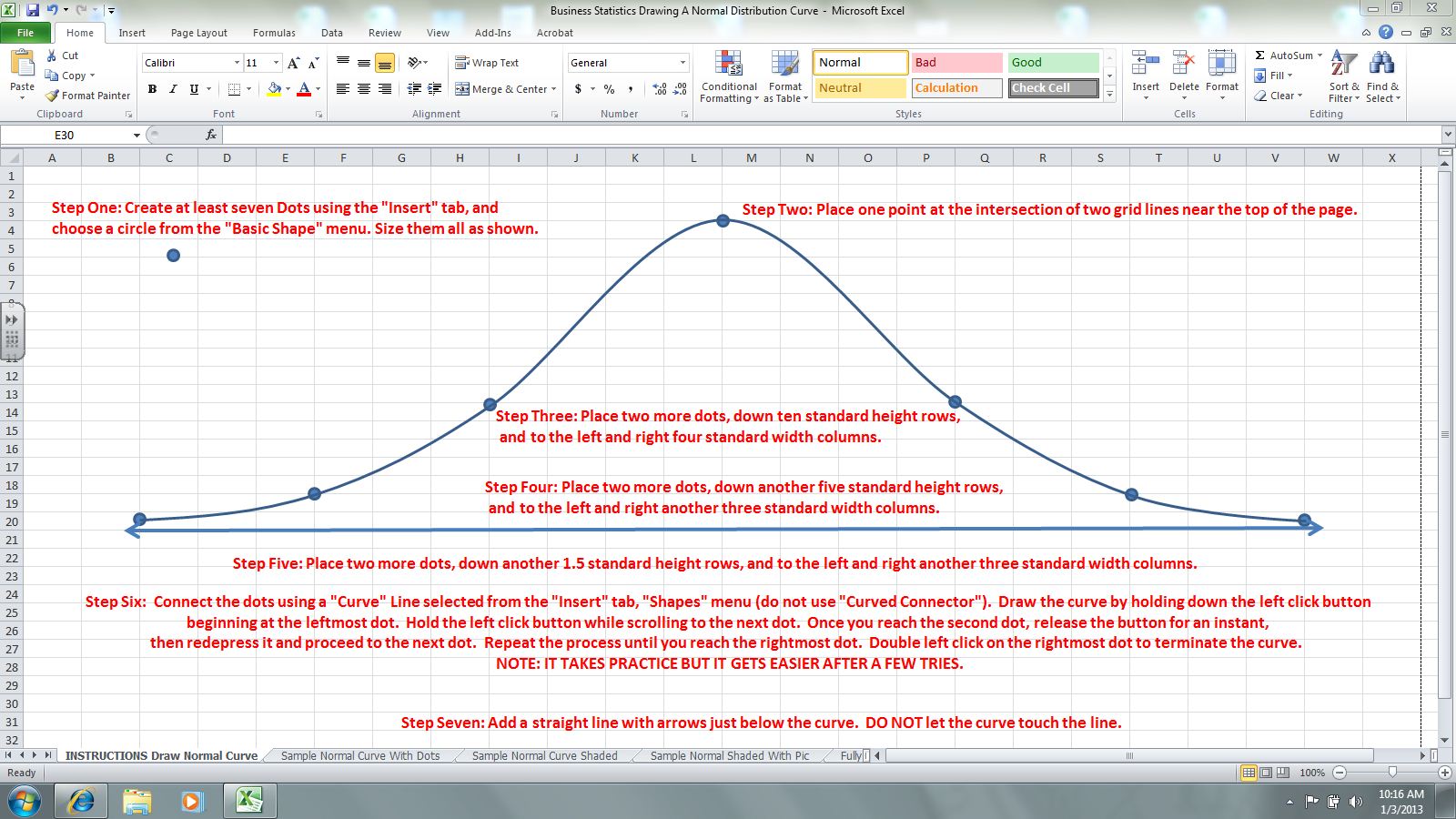Click the Insert function fx icon
Viewport: 1456px width, 819px height.
pos(211,135)
